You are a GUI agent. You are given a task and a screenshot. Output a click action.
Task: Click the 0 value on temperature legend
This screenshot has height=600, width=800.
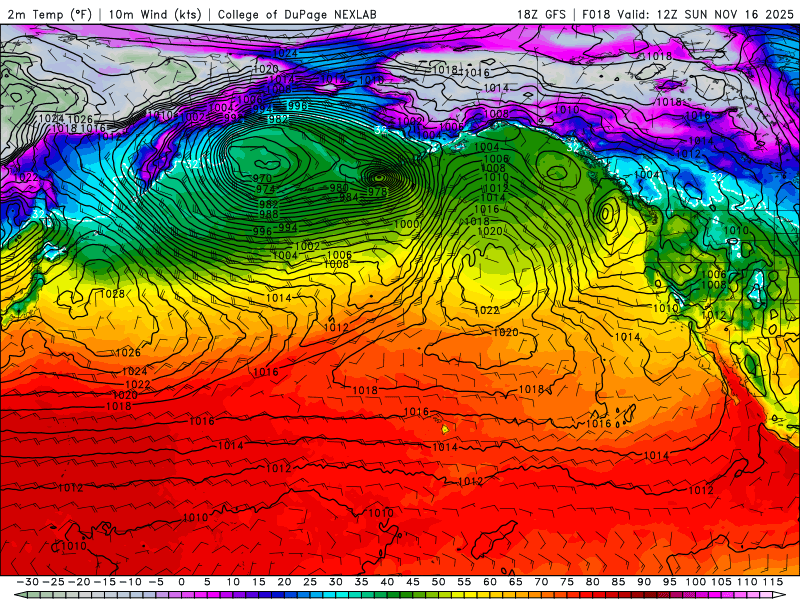(182, 582)
